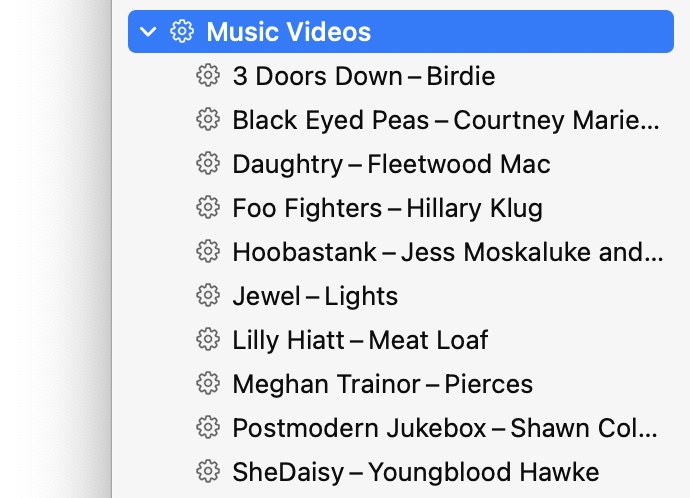Image resolution: width=690 pixels, height=498 pixels.
Task: Click the gear icon for 3 Doors Down – Birdie
Action: pos(207,76)
